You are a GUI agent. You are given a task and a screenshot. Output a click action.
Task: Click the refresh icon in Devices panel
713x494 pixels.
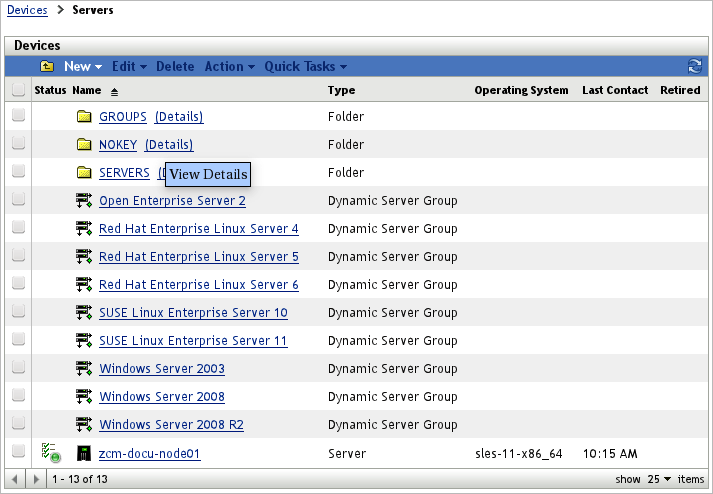(694, 67)
